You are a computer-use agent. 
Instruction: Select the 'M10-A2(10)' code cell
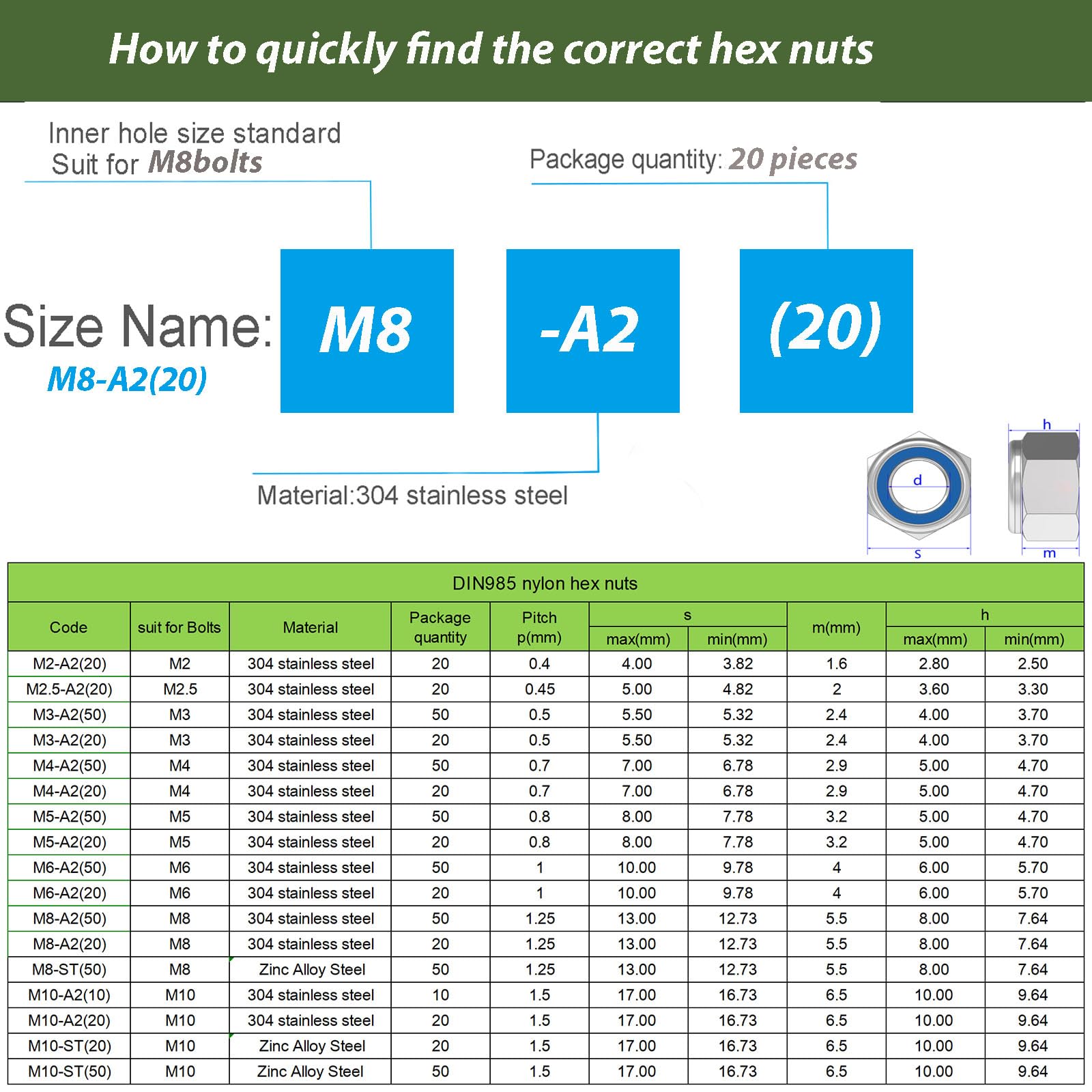(70, 995)
